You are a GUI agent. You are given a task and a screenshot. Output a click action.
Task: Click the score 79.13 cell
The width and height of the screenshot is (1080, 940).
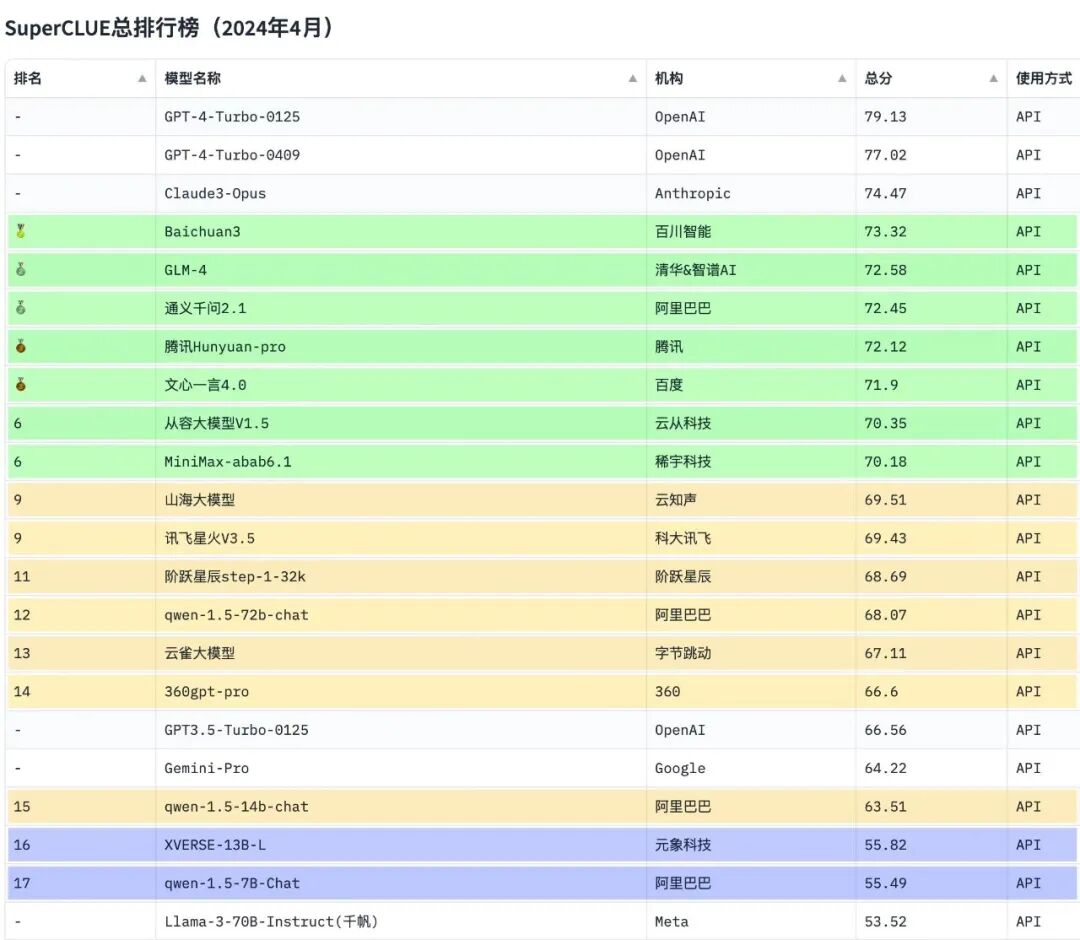884,116
